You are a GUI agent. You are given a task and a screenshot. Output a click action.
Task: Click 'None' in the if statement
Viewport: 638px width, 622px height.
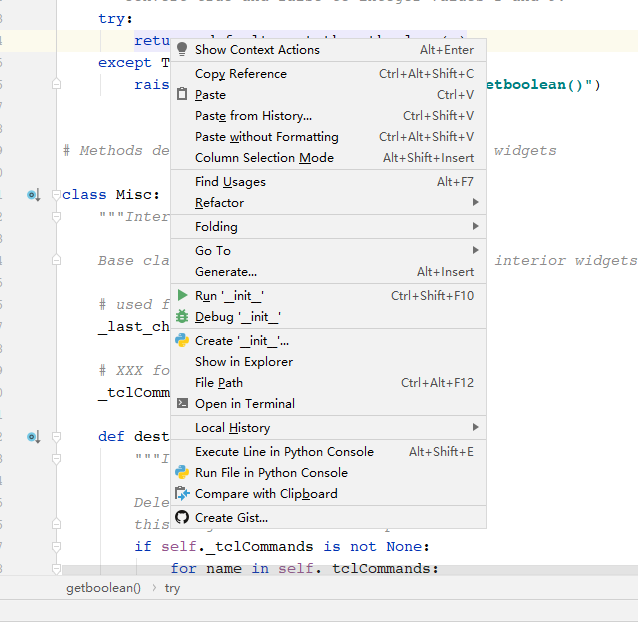404,546
